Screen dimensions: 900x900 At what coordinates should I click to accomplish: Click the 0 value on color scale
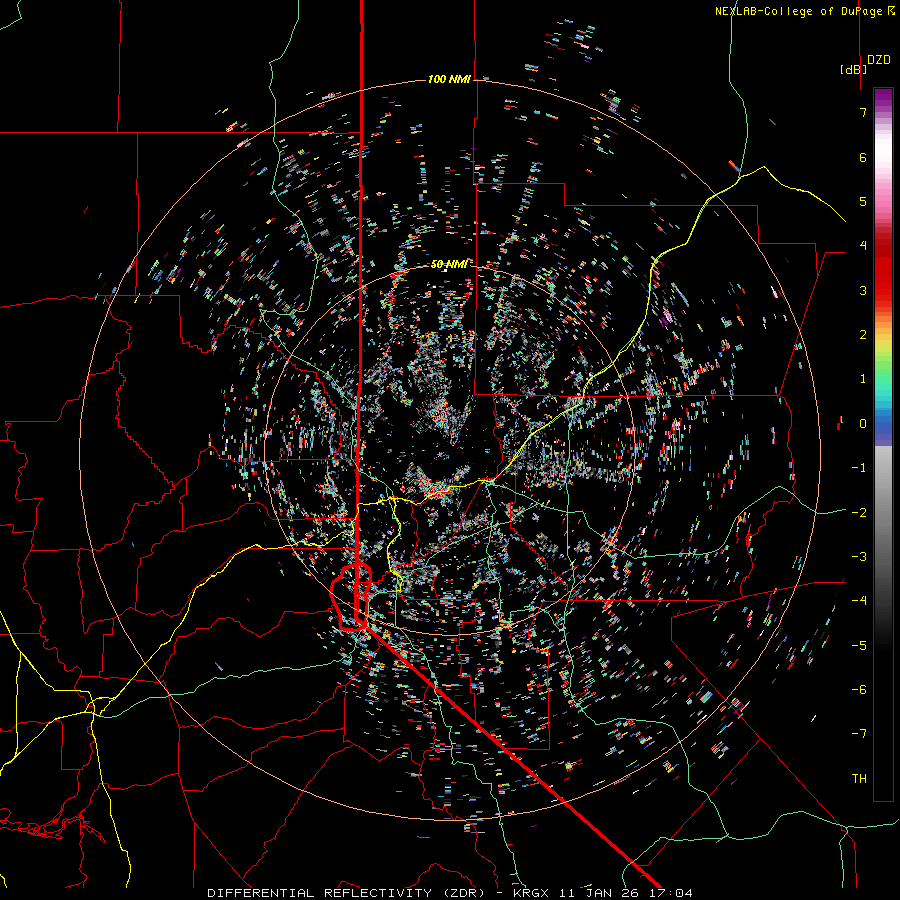point(863,424)
